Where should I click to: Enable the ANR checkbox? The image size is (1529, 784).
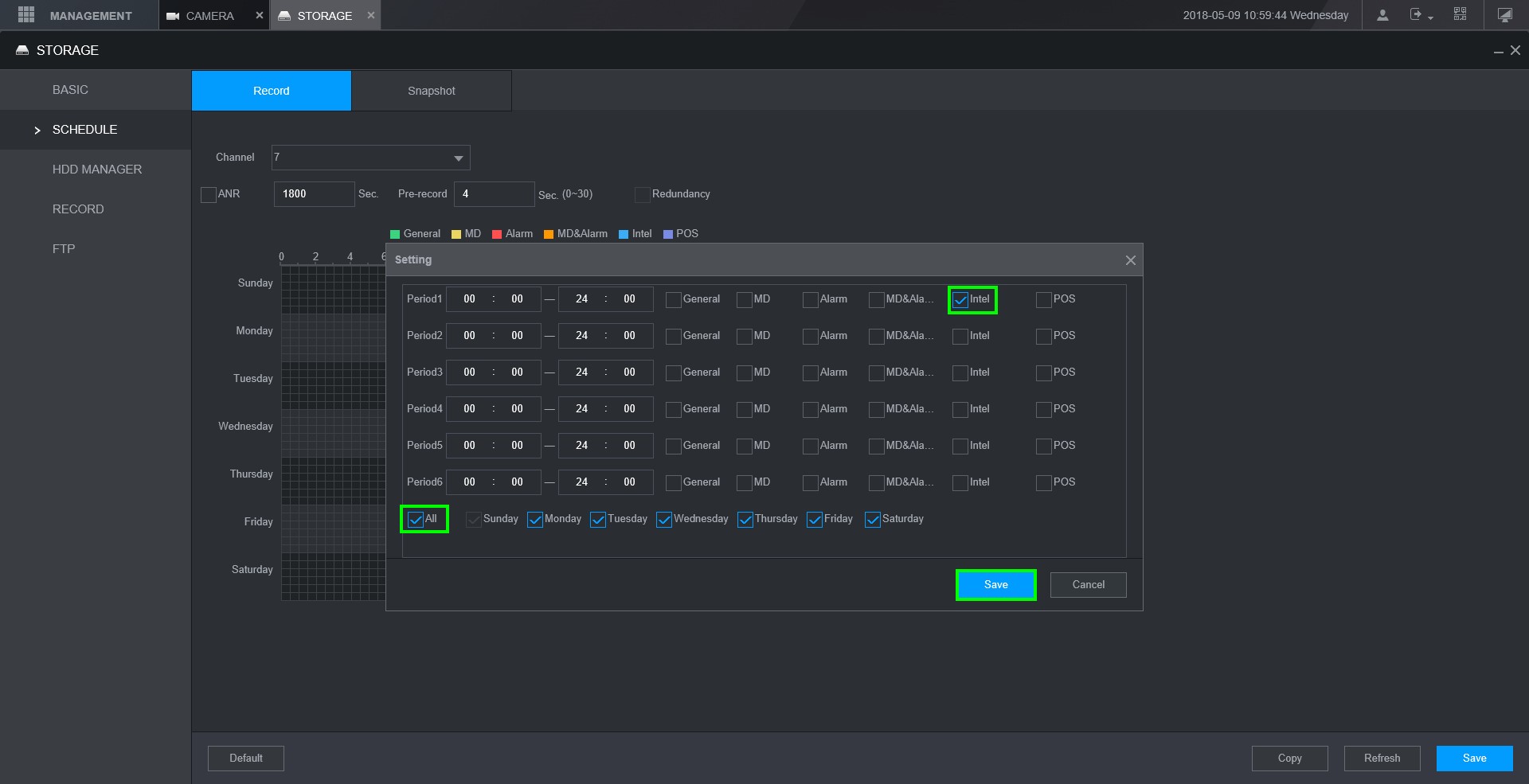tap(209, 194)
